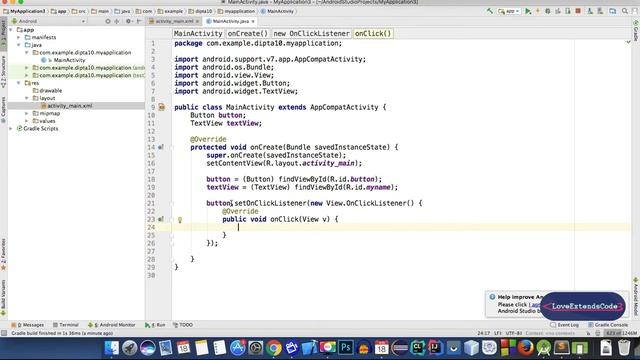Image resolution: width=640 pixels, height=360 pixels.
Task: Expand Gradle Scripts node
Action: (11, 129)
